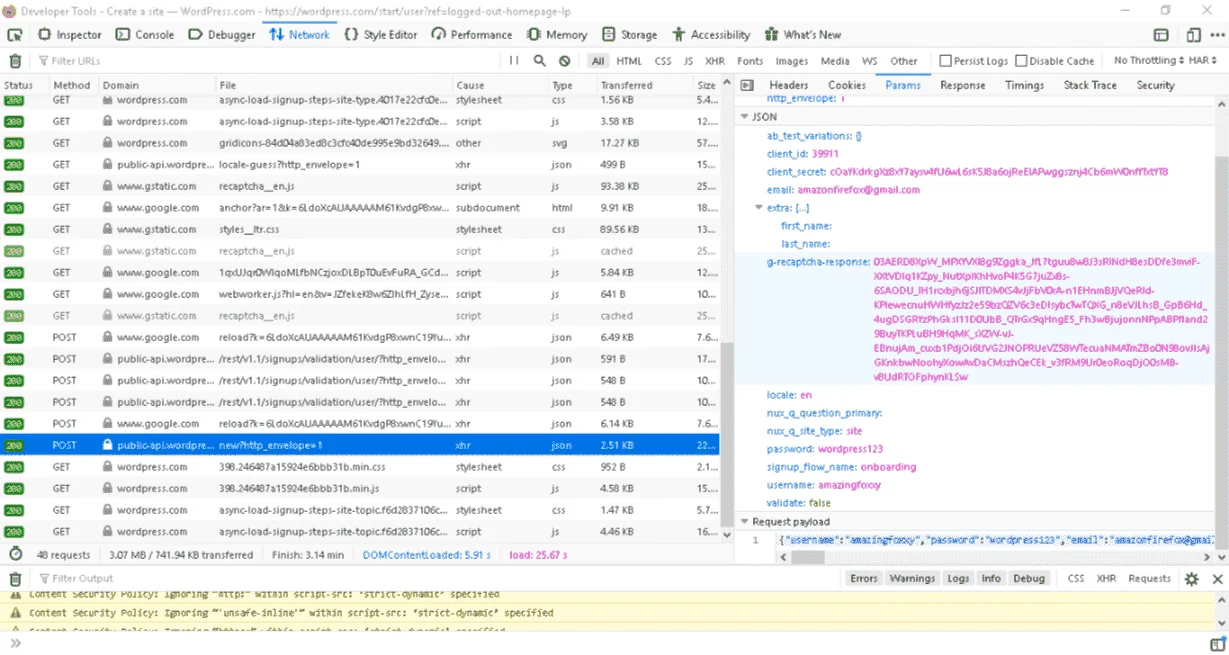Click the performance analysis stopwatch icon

coord(15,554)
